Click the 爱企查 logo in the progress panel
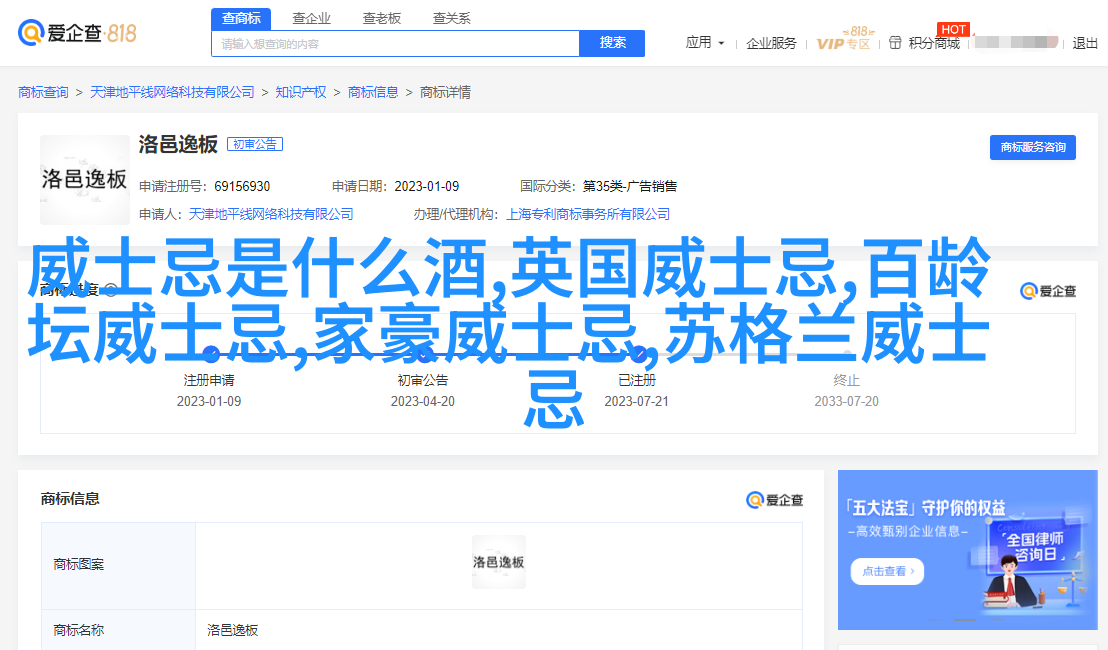This screenshot has height=650, width=1108. 1048,291
